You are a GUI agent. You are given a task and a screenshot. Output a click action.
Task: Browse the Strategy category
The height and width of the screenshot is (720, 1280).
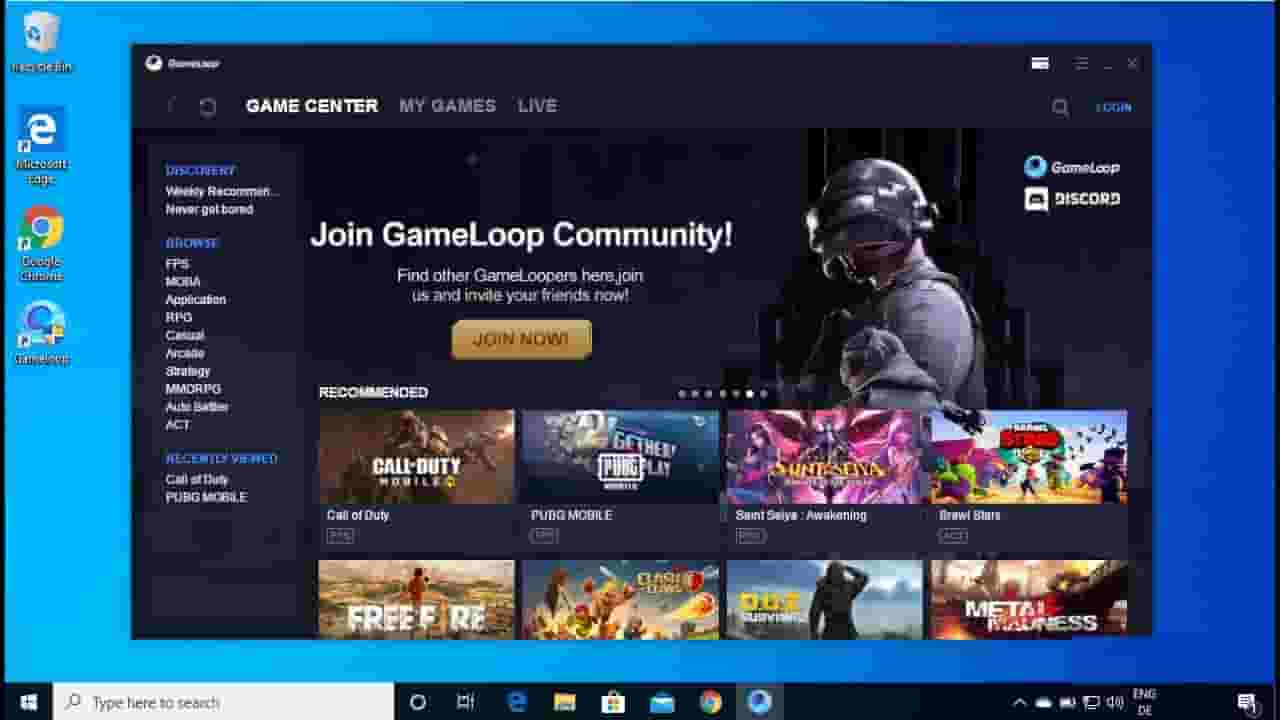point(188,371)
